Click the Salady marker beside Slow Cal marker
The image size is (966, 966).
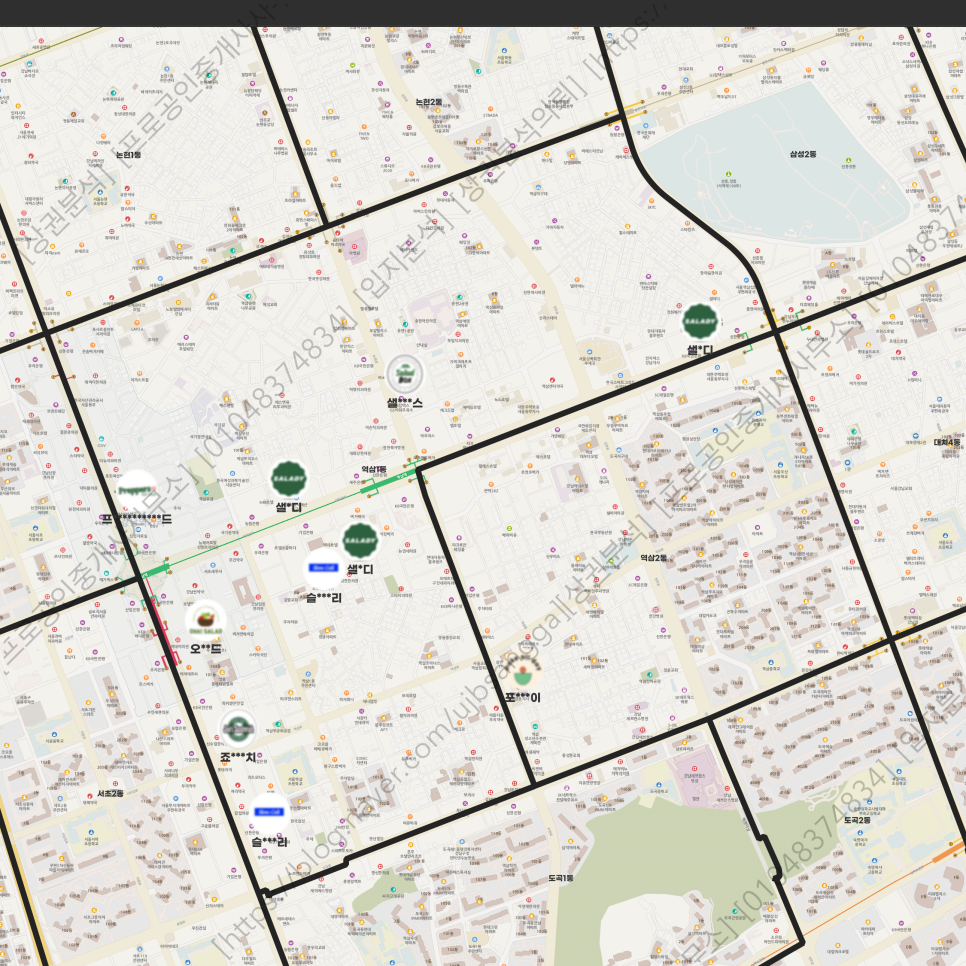point(360,541)
